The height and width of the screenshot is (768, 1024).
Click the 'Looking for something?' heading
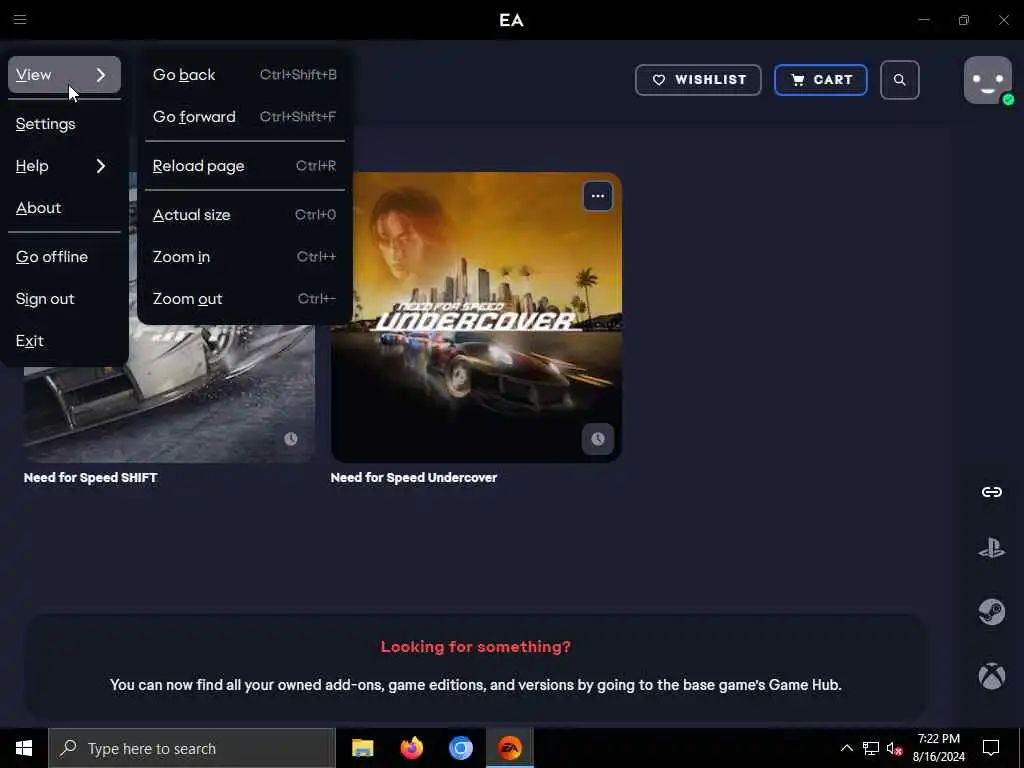click(475, 647)
